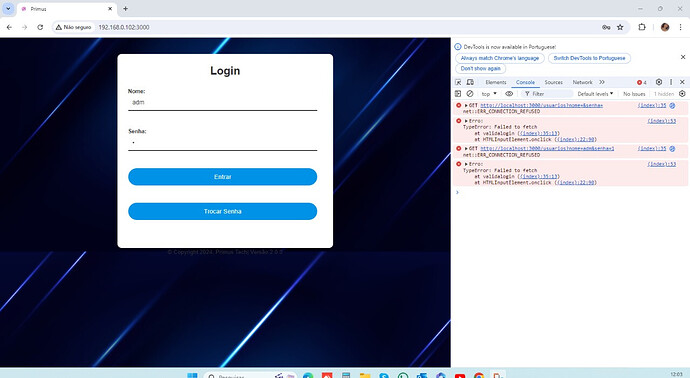Open the Default levels dropdown

pyautogui.click(x=595, y=94)
